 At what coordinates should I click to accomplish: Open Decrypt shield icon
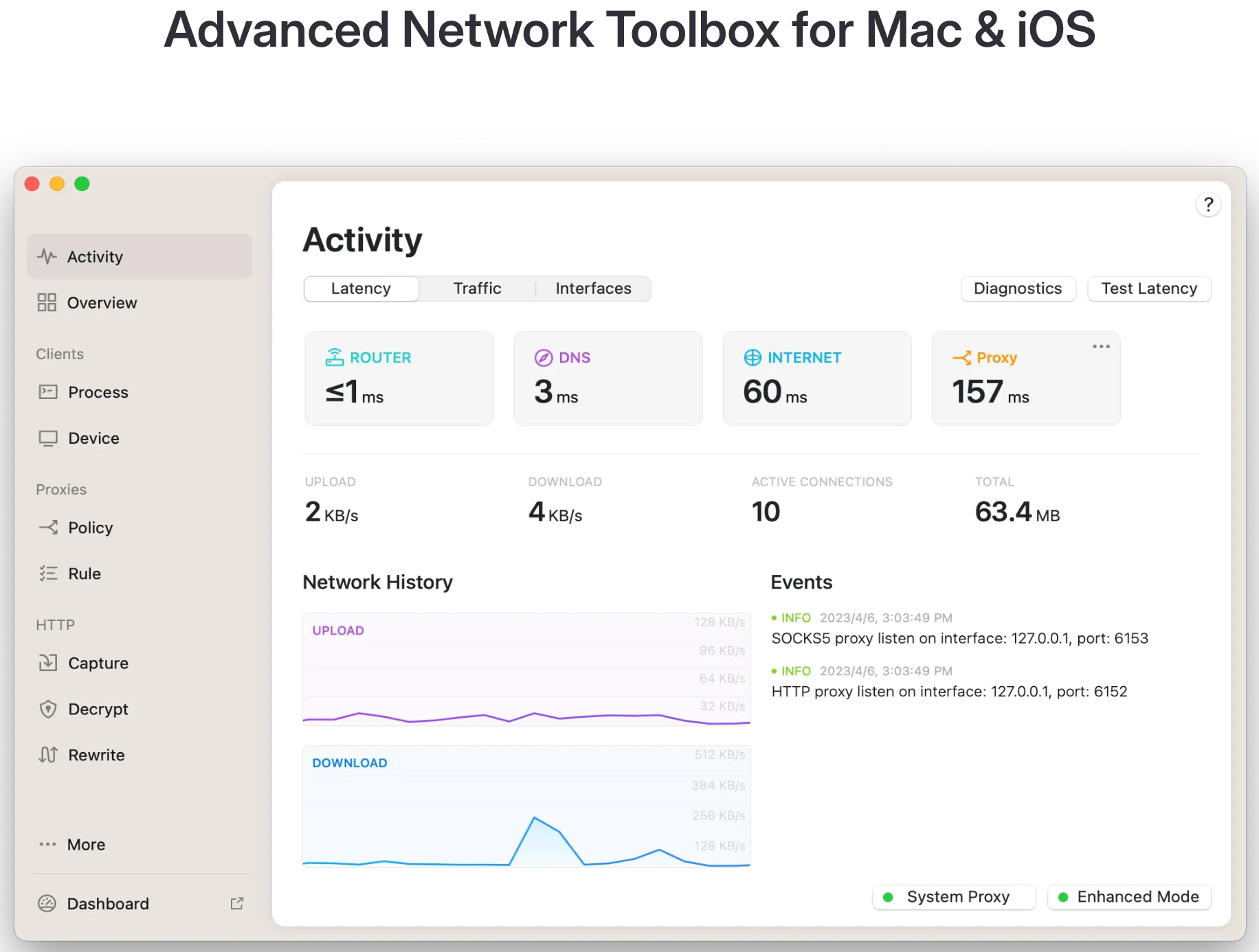48,709
